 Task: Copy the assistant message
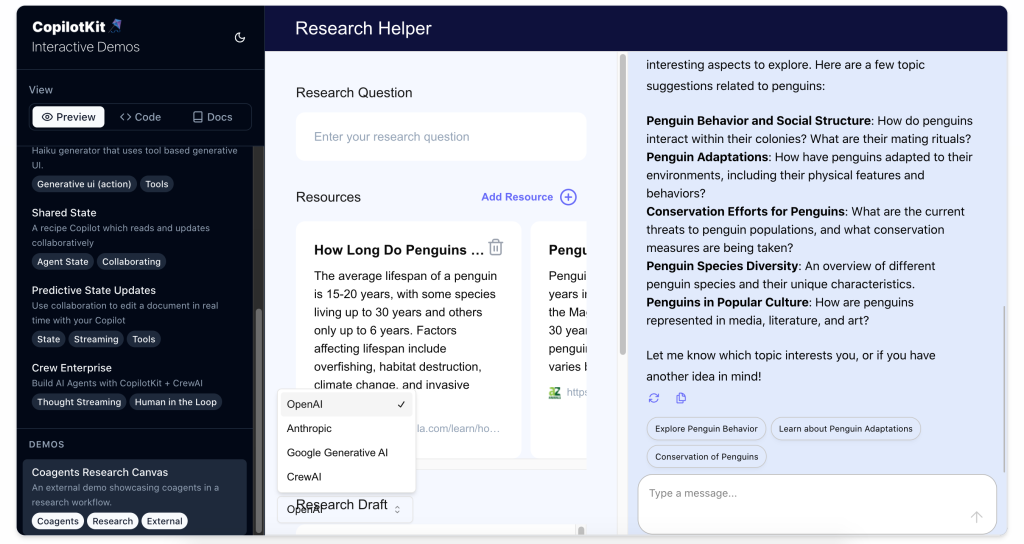pos(680,398)
